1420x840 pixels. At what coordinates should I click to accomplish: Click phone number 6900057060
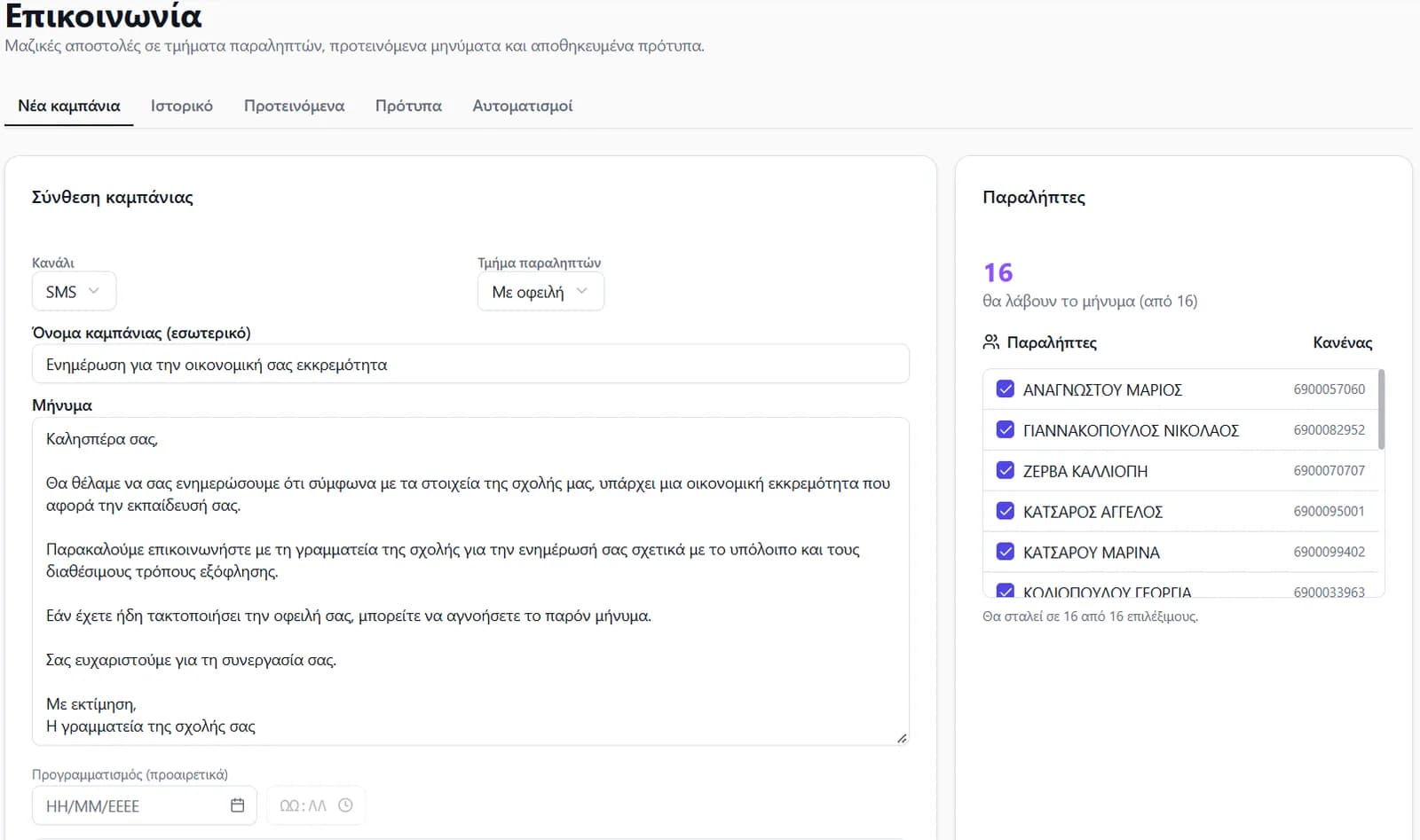pyautogui.click(x=1329, y=389)
